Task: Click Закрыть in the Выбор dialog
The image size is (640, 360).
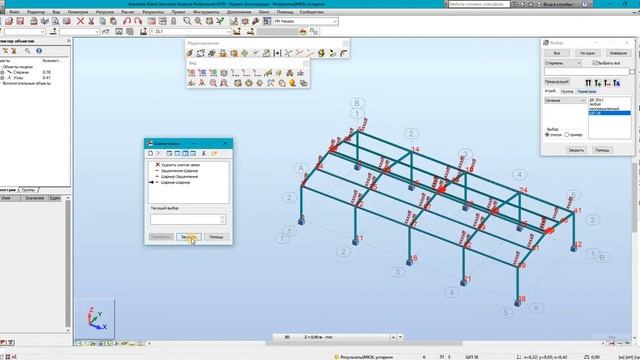Action: tap(576, 150)
